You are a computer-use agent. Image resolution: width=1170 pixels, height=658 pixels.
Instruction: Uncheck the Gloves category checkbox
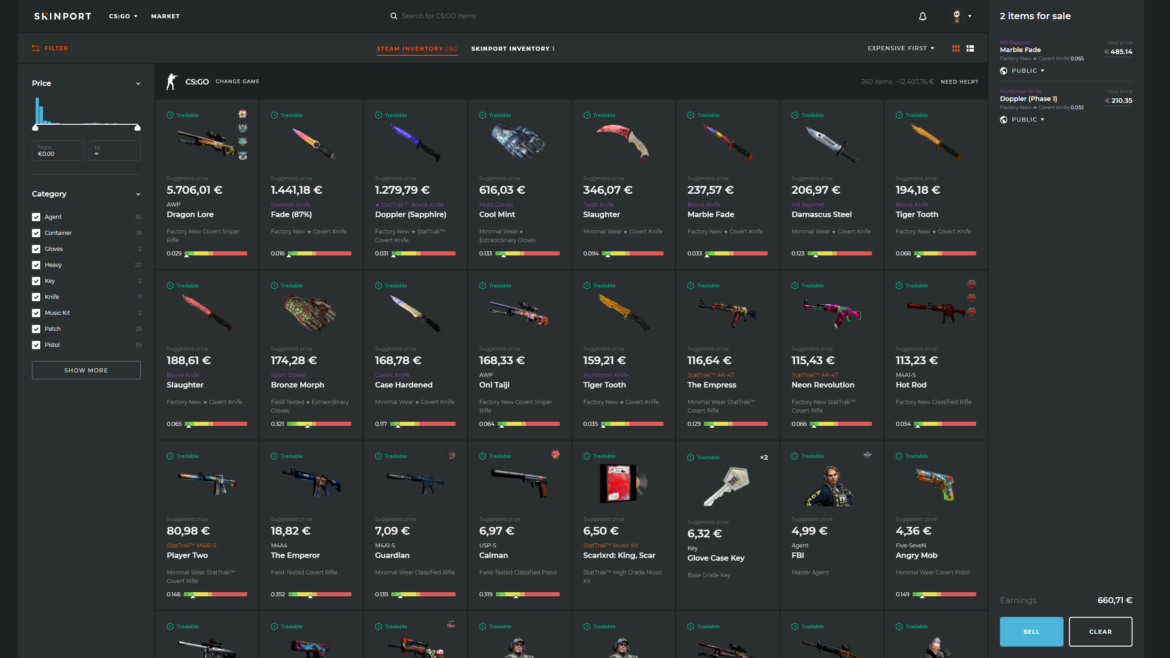click(x=36, y=249)
